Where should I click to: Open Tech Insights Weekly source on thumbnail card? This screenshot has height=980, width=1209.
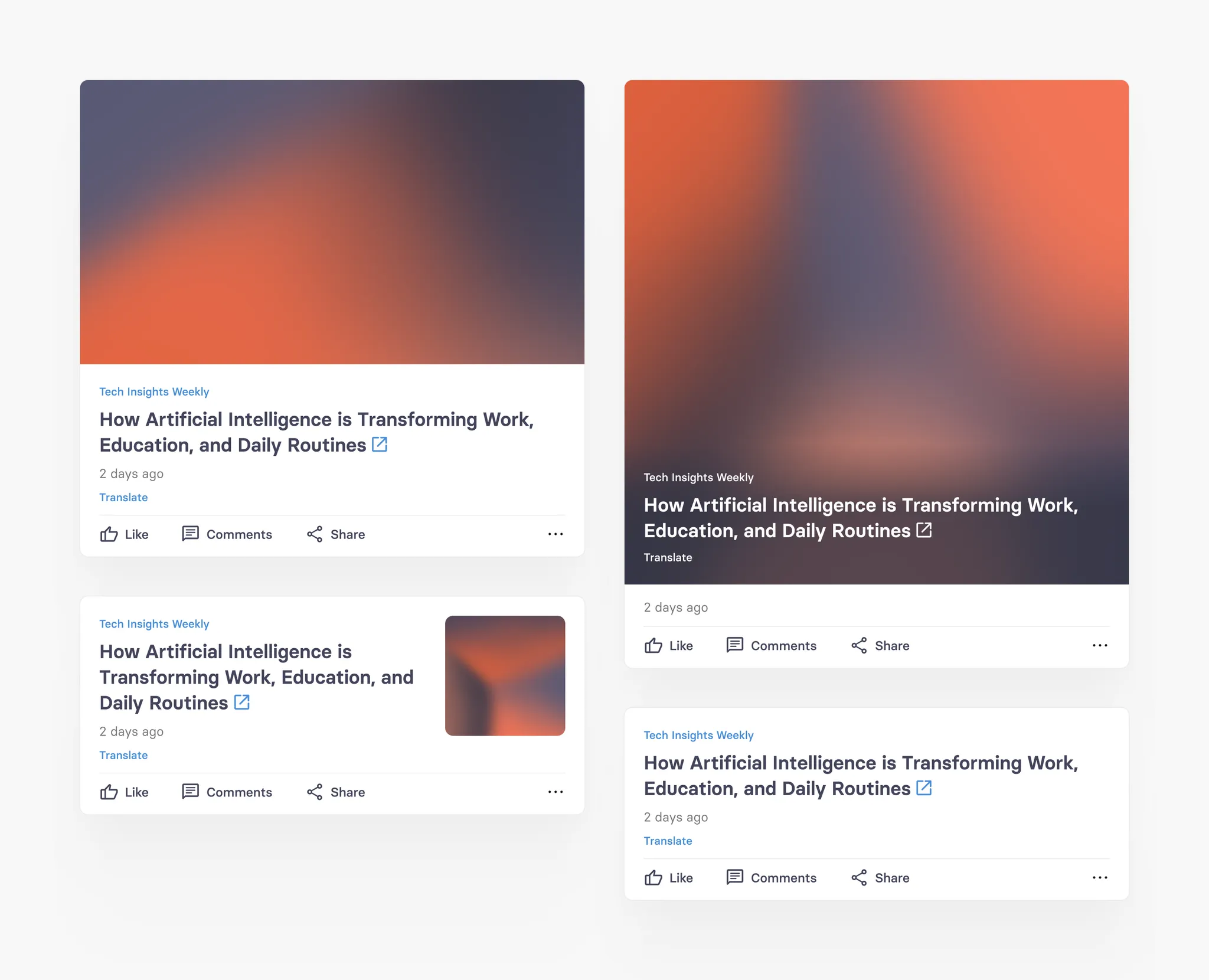154,624
